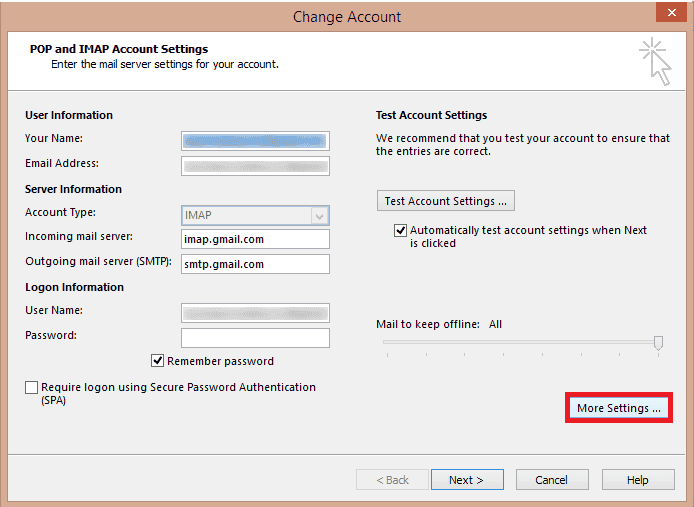Toggle the Remember password checkbox
The width and height of the screenshot is (694, 507).
[x=158, y=361]
